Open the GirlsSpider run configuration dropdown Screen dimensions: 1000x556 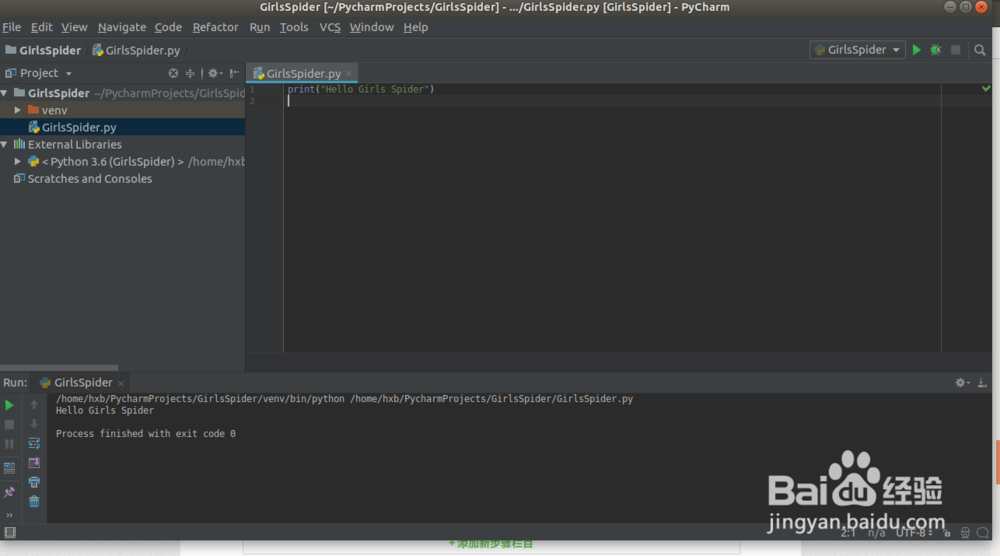(x=857, y=50)
